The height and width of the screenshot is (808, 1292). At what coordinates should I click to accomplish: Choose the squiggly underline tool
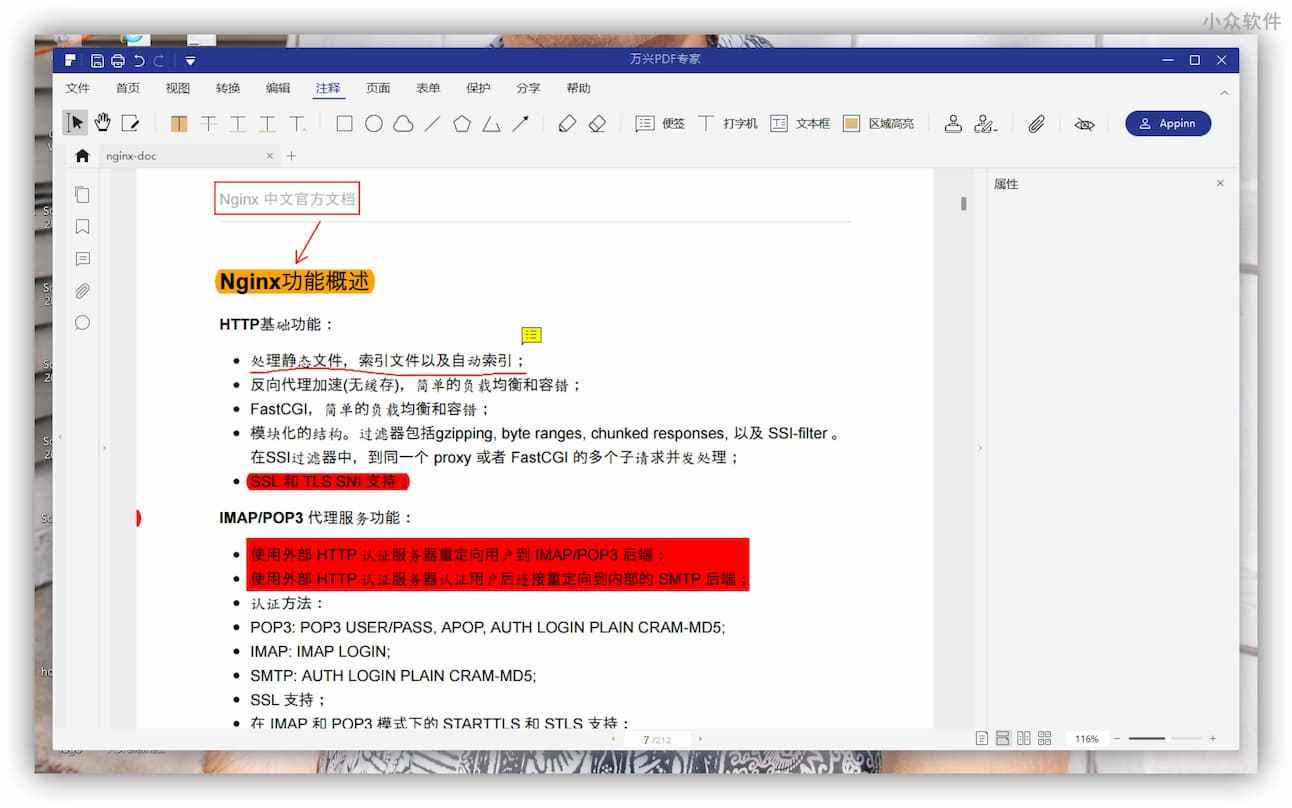pos(268,124)
